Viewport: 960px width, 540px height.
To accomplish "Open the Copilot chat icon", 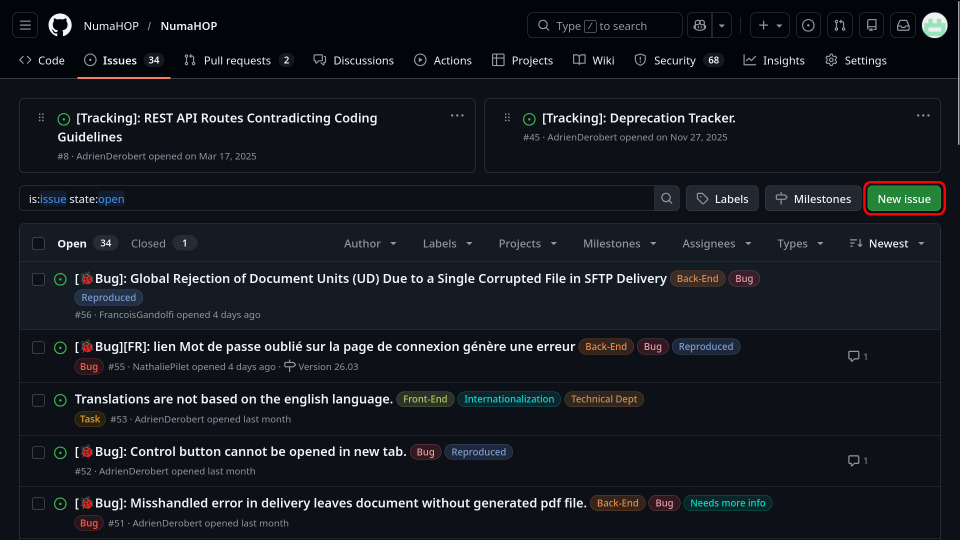I will 699,25.
